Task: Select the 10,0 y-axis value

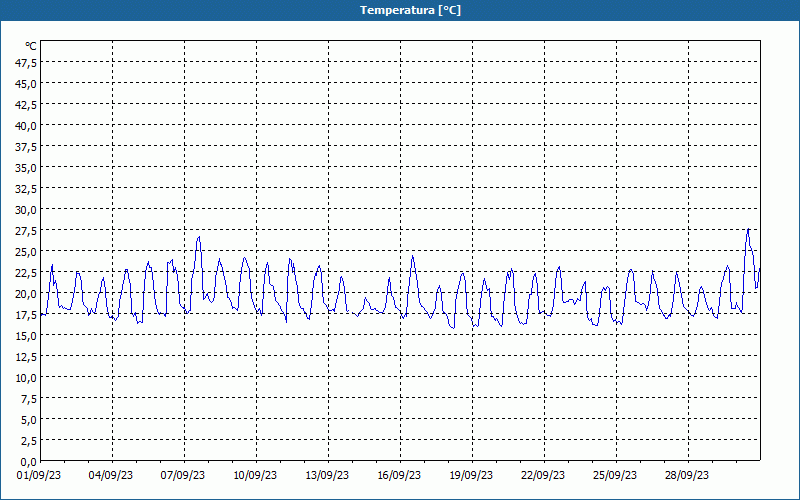Action: pyautogui.click(x=26, y=378)
